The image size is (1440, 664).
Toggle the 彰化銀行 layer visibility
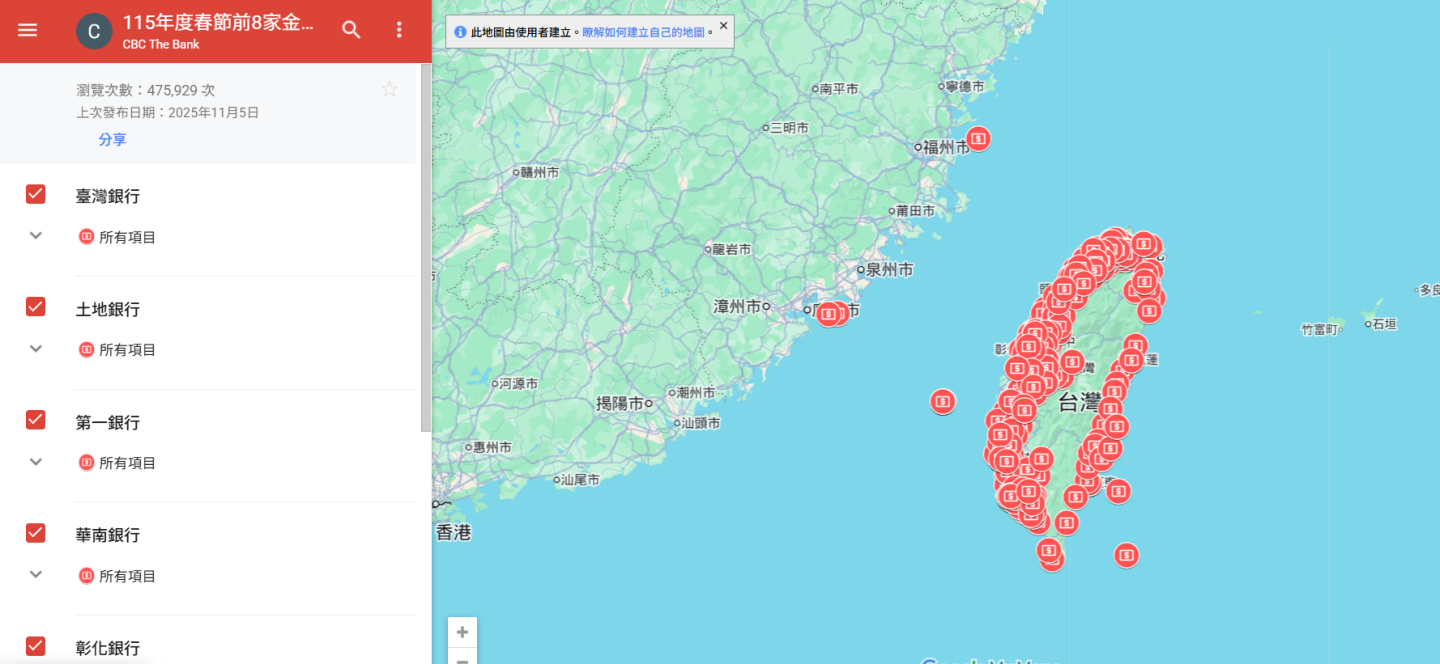(x=35, y=645)
